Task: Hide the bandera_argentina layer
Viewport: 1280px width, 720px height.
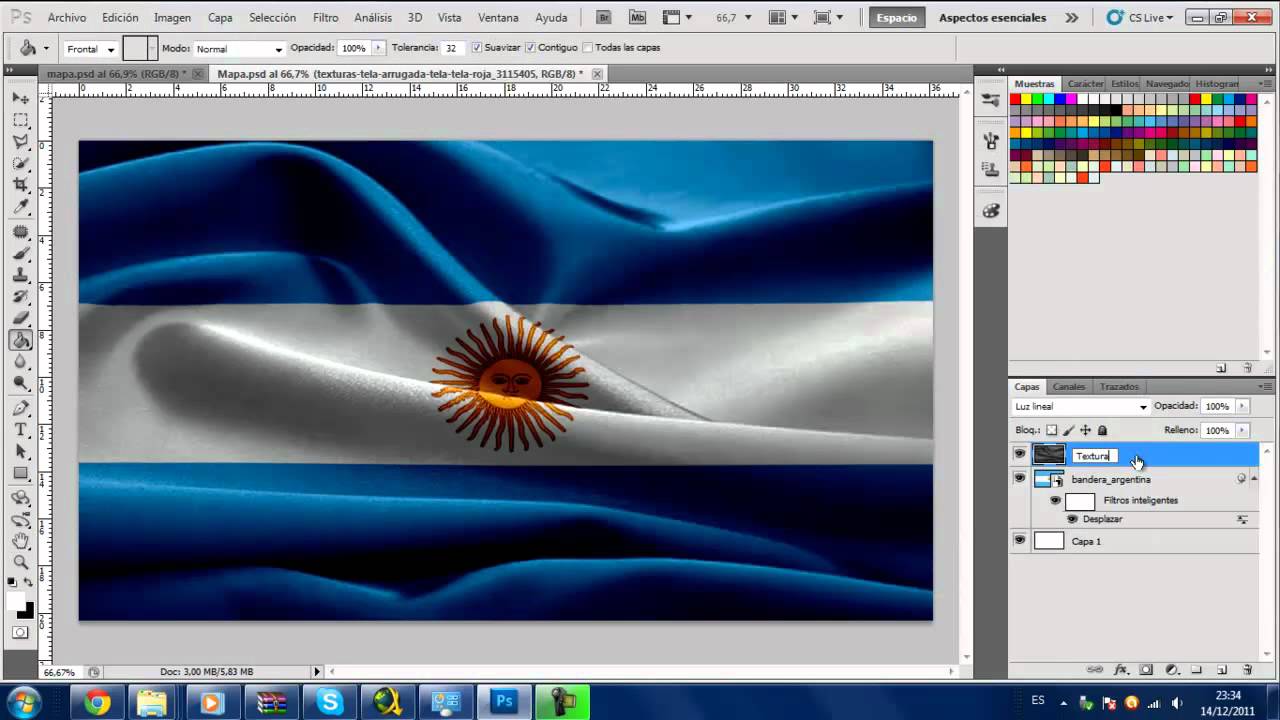Action: [x=1019, y=479]
